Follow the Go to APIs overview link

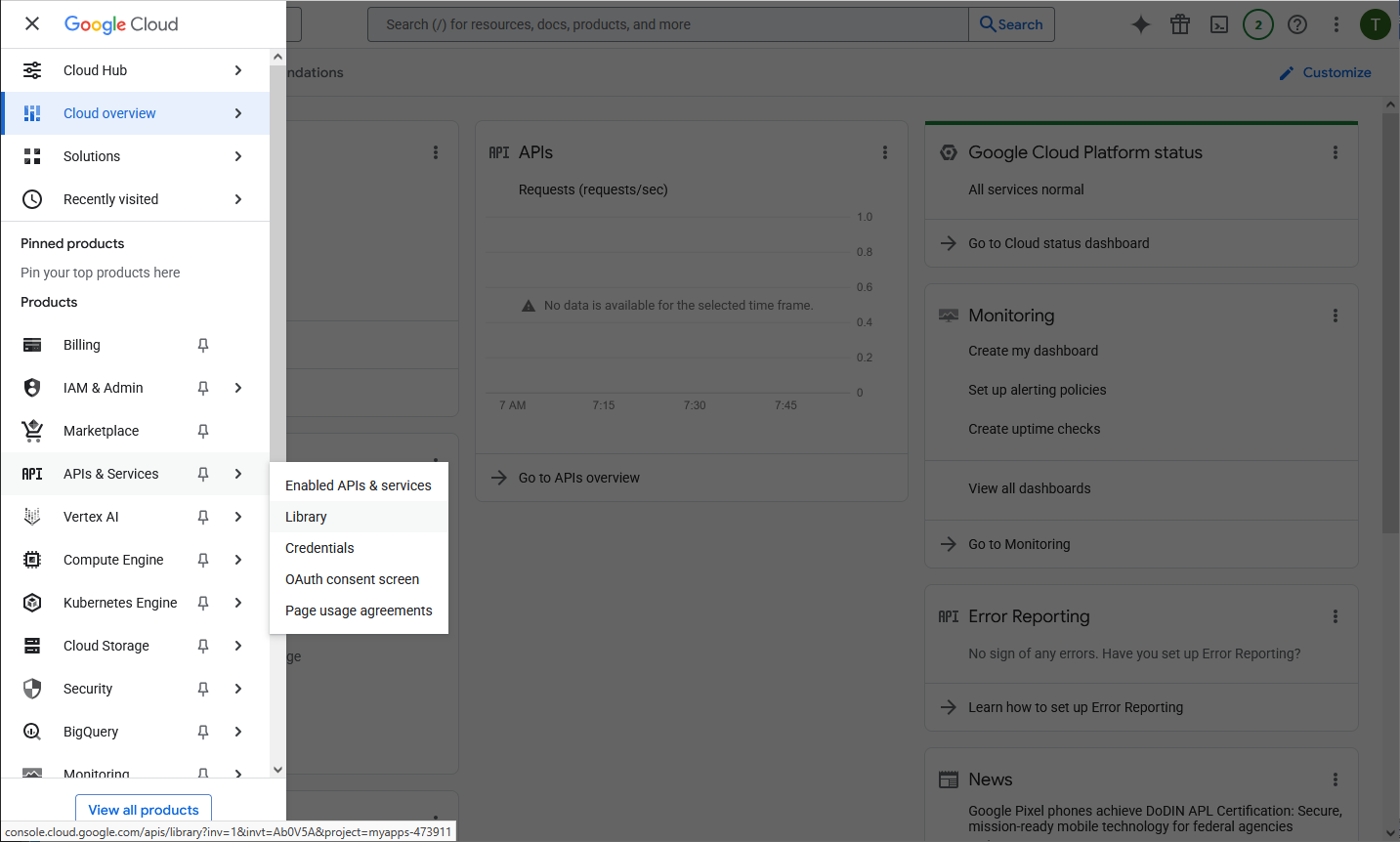(x=578, y=478)
